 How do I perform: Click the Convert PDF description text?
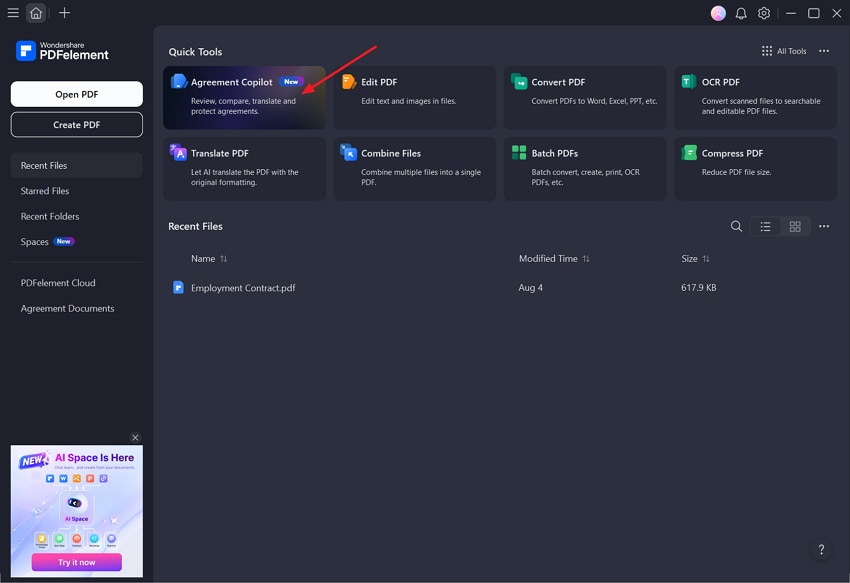tap(594, 101)
